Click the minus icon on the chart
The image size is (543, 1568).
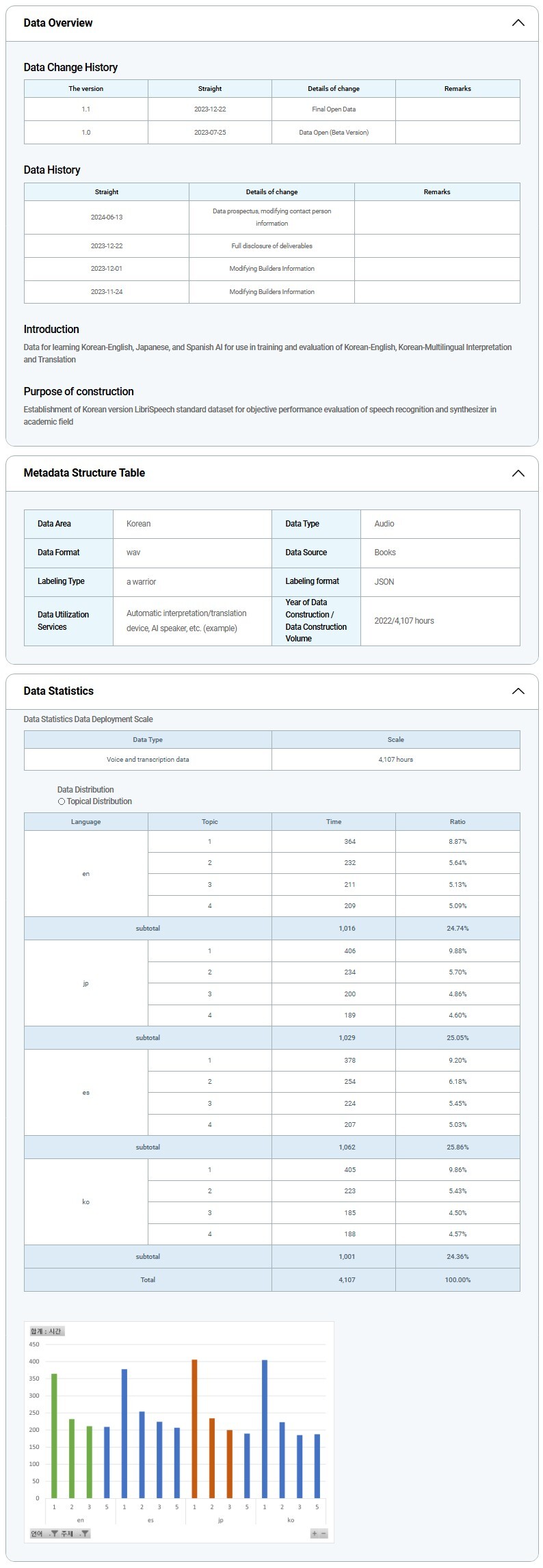pyautogui.click(x=323, y=1534)
